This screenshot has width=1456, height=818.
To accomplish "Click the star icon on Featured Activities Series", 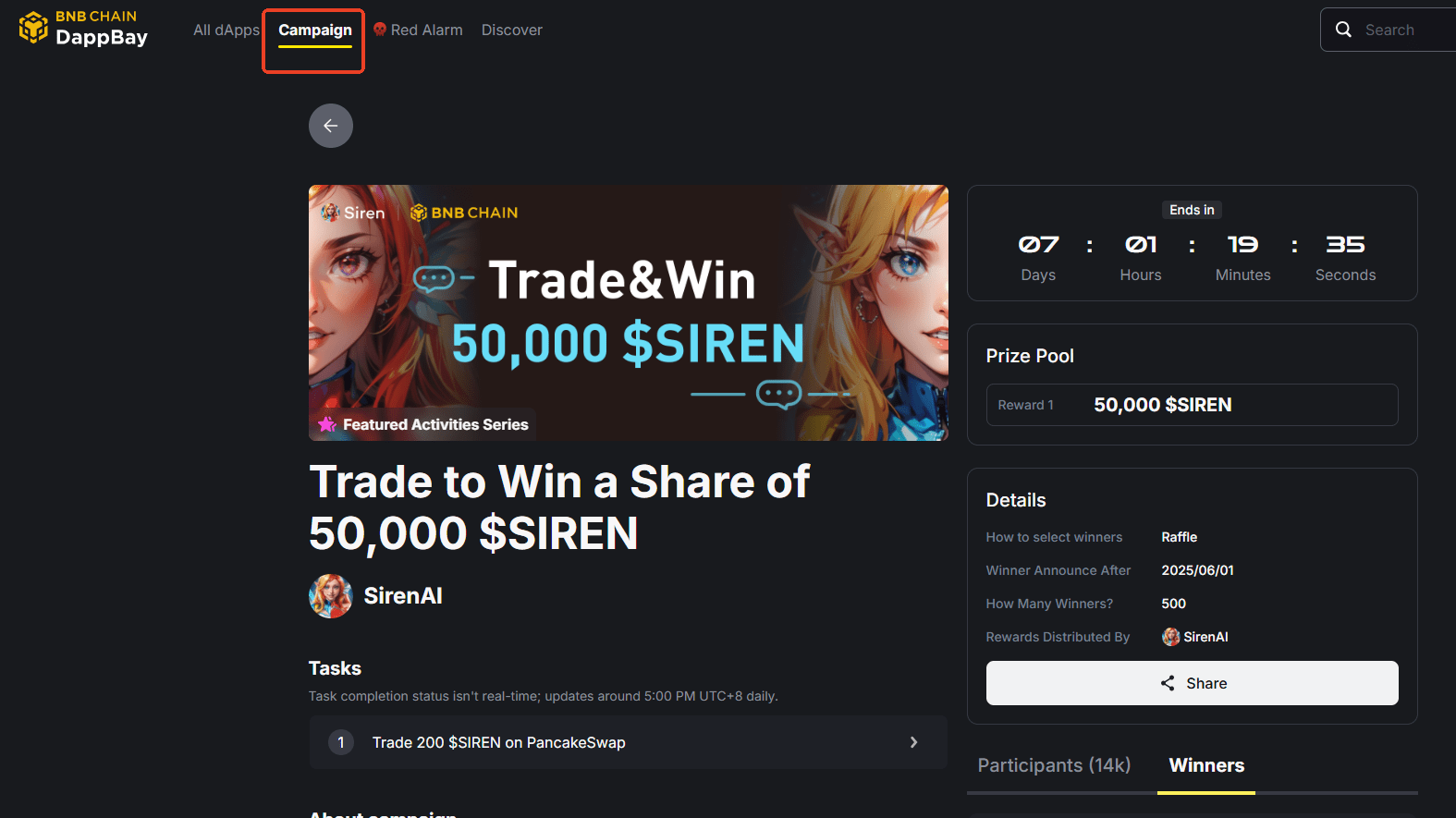I will pyautogui.click(x=327, y=424).
